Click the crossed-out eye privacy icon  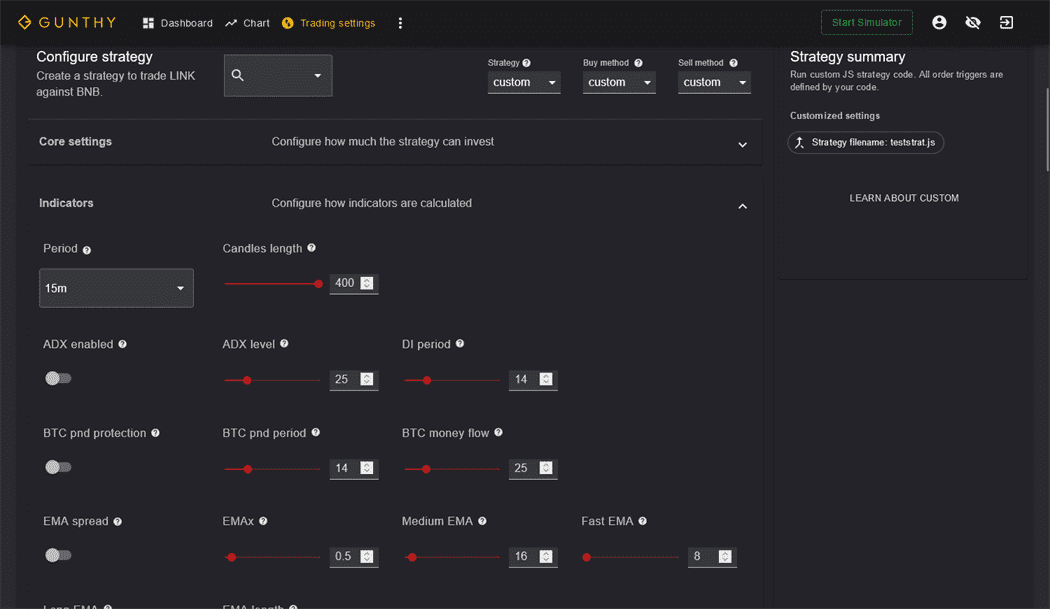973,22
